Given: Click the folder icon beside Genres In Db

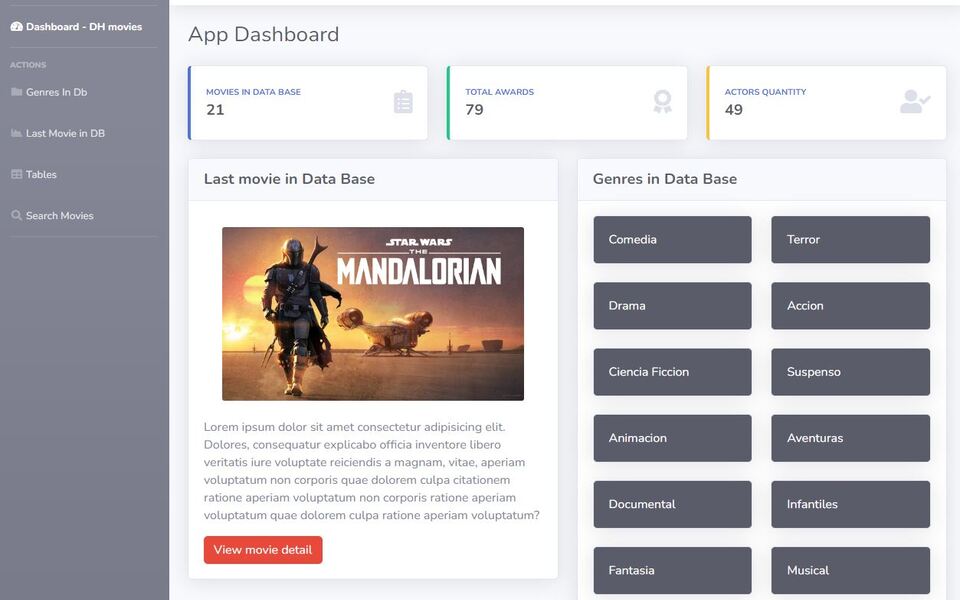Looking at the screenshot, I should coord(16,92).
